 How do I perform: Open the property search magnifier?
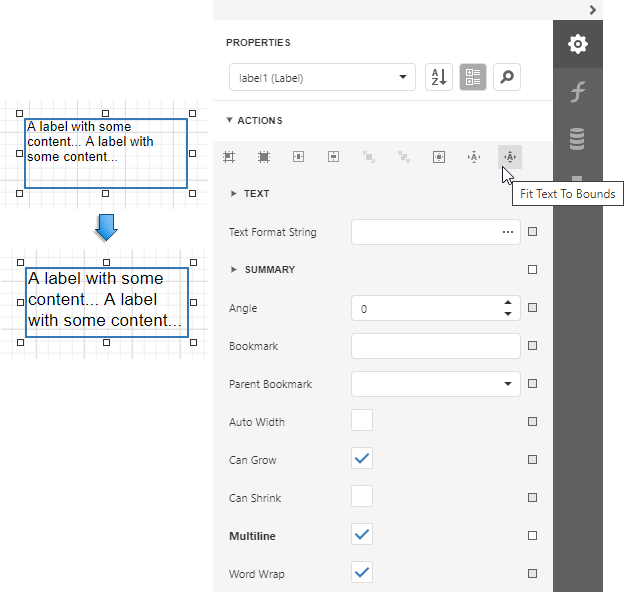point(507,77)
